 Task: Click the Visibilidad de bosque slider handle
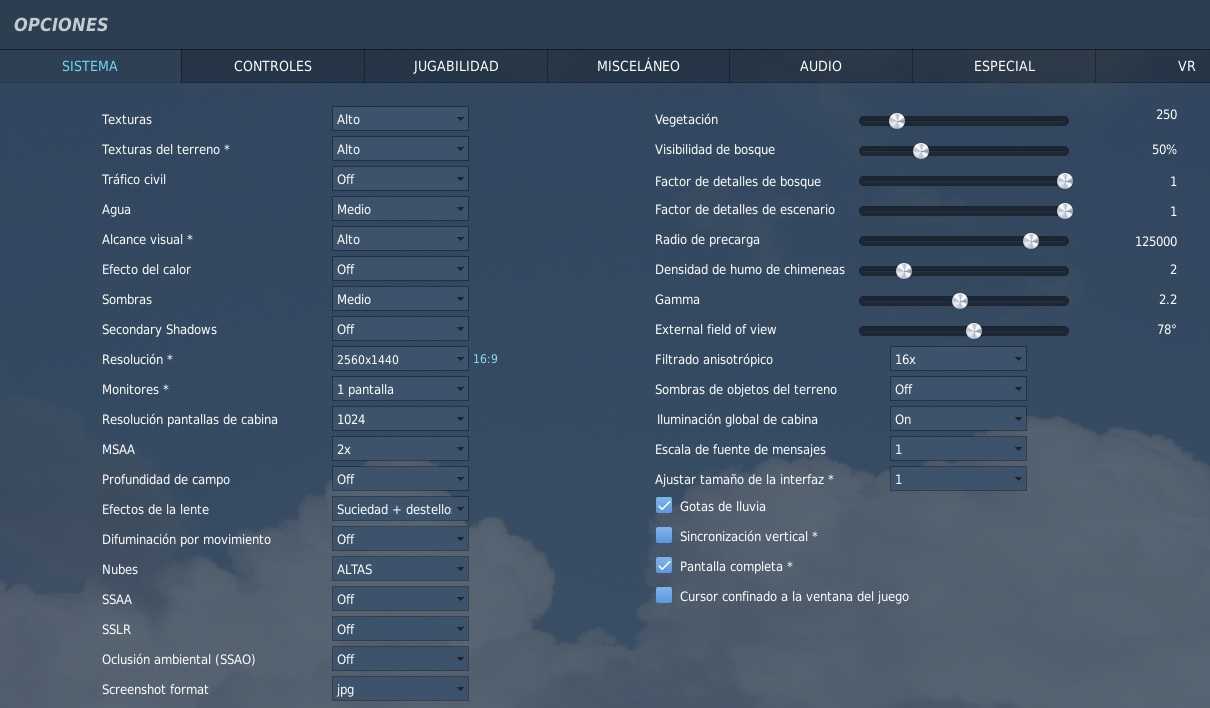(921, 151)
